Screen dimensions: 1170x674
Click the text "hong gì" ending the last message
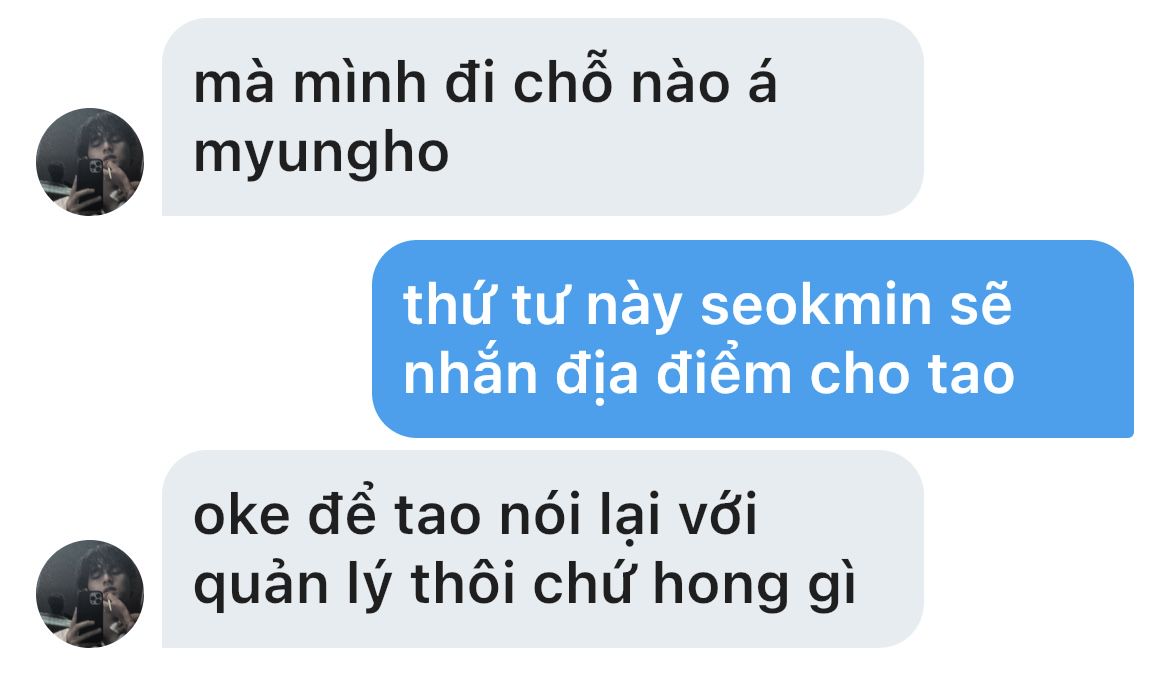(x=754, y=584)
